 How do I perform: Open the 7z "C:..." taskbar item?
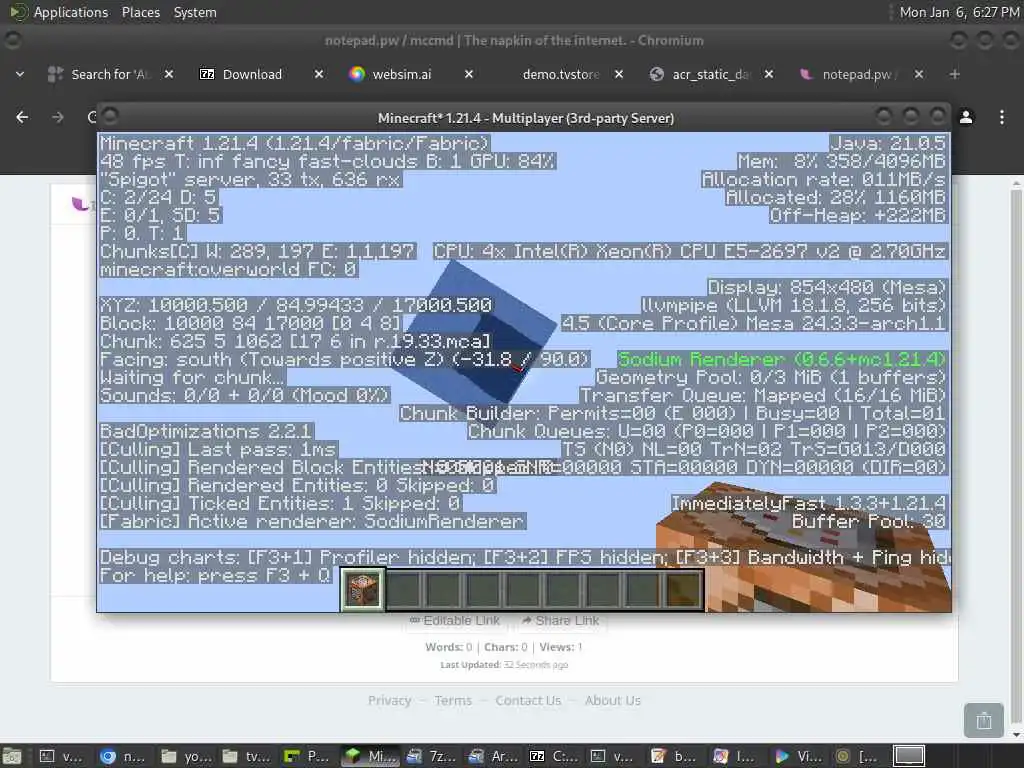(552, 756)
